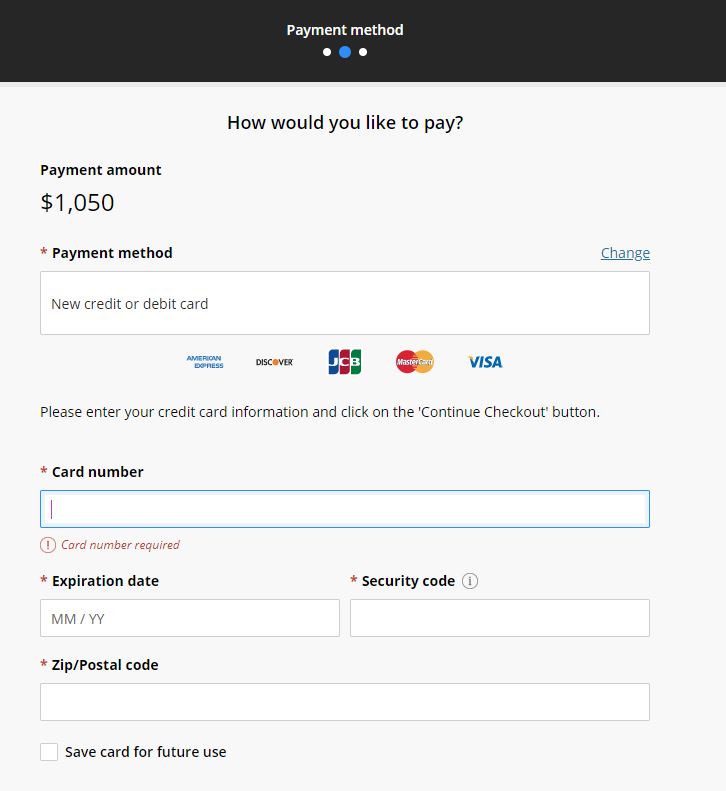Click the Discover card logo
Viewport: 726px width, 791px height.
[274, 362]
